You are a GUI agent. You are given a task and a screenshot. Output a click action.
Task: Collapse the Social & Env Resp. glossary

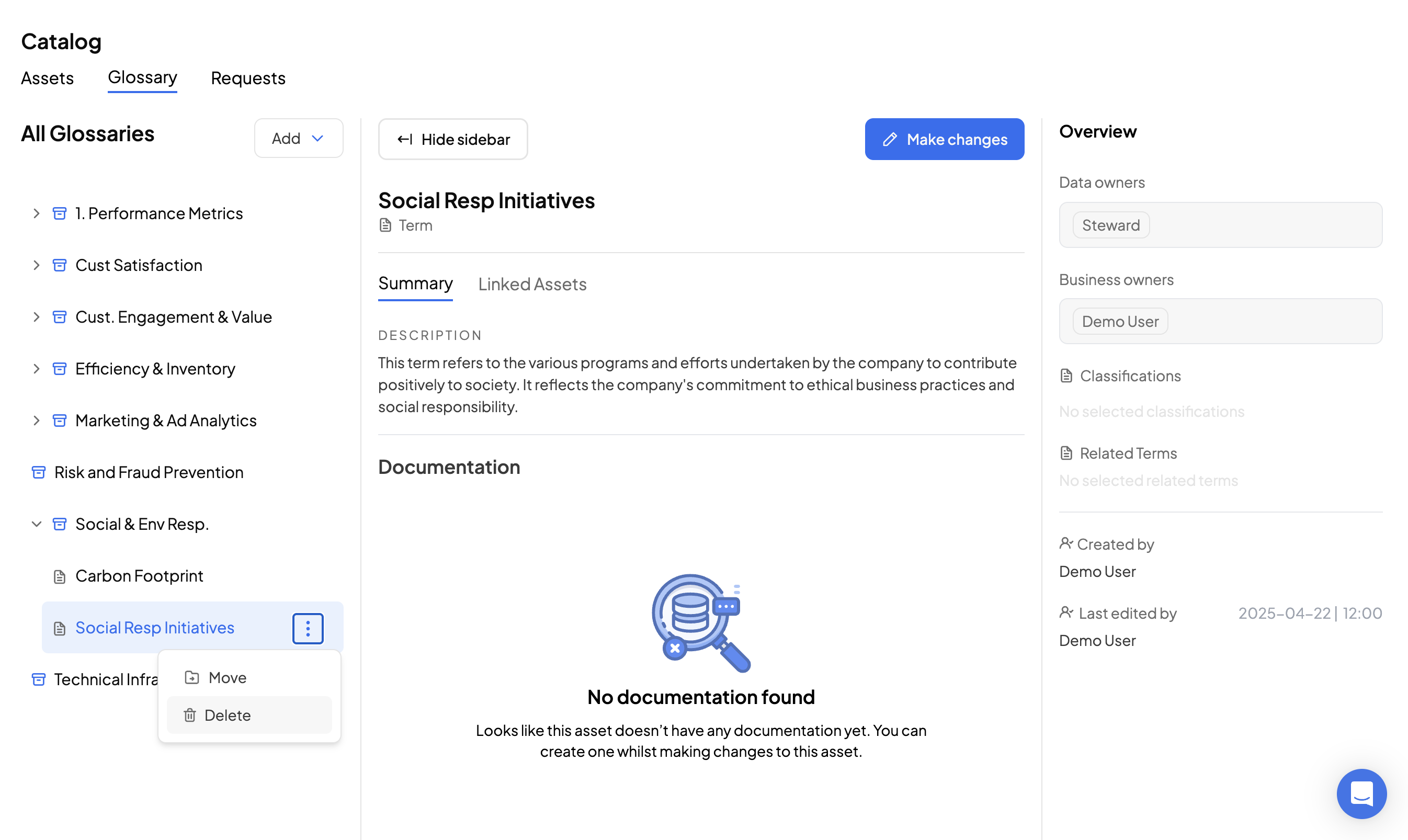[36, 524]
